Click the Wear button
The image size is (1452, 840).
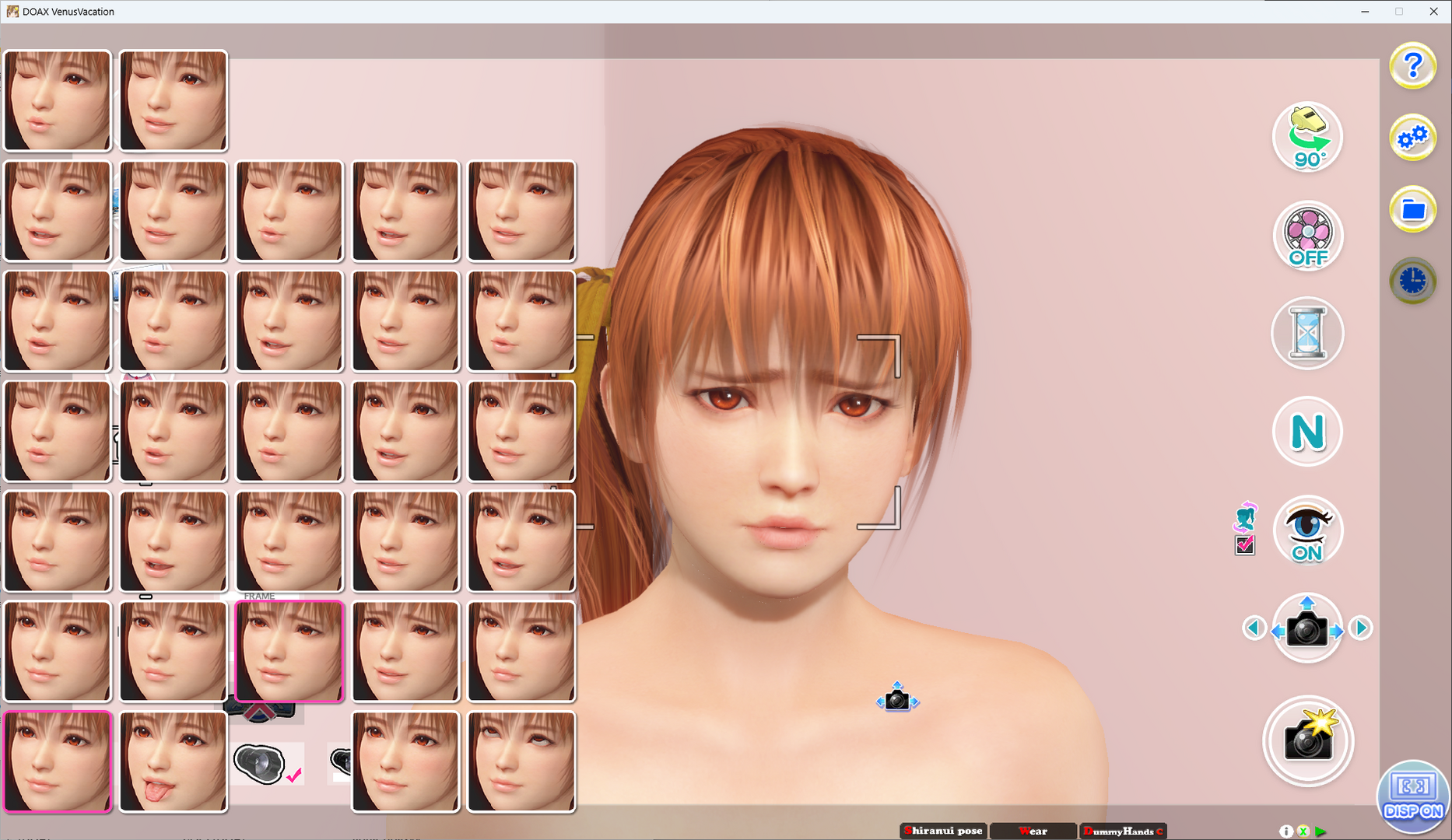coord(1033,831)
